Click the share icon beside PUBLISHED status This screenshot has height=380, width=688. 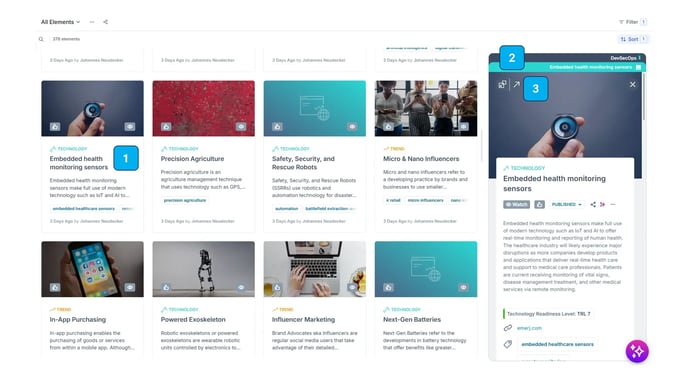click(x=593, y=204)
